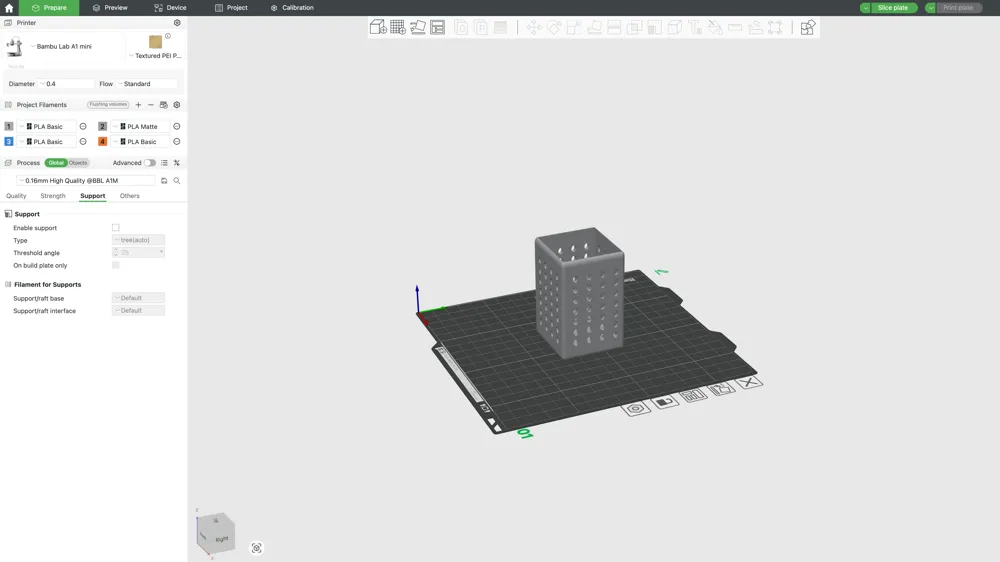
Task: Select the Measure tool
Action: click(x=735, y=27)
